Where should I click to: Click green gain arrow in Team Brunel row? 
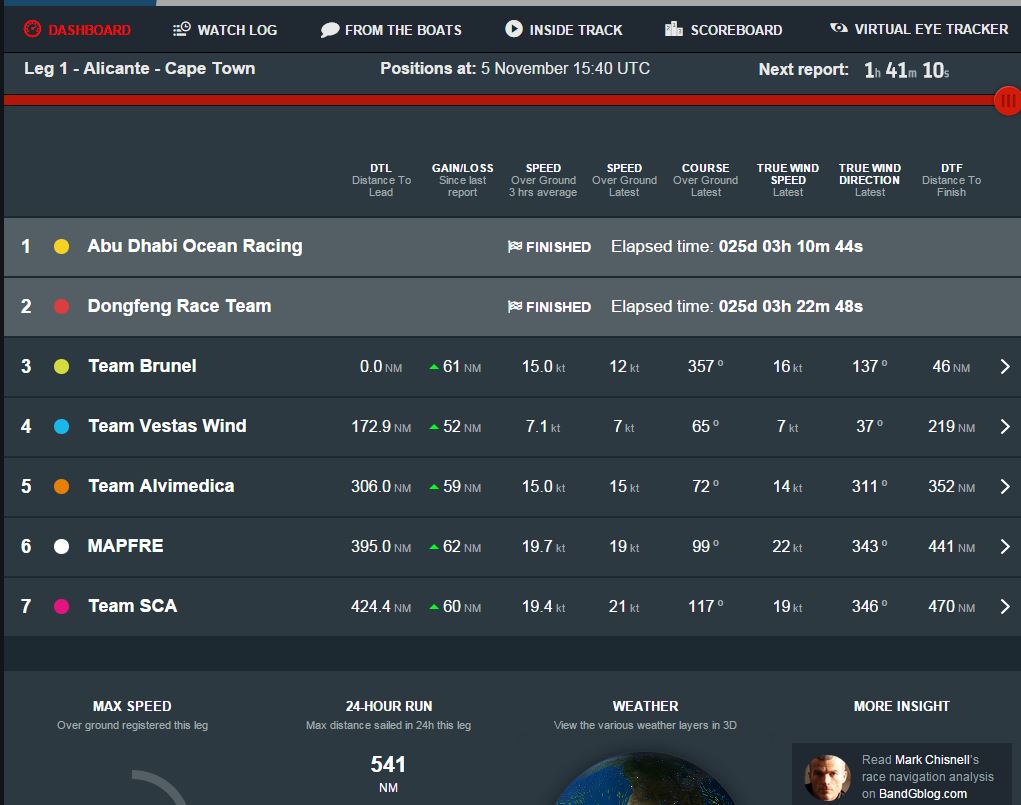click(434, 367)
